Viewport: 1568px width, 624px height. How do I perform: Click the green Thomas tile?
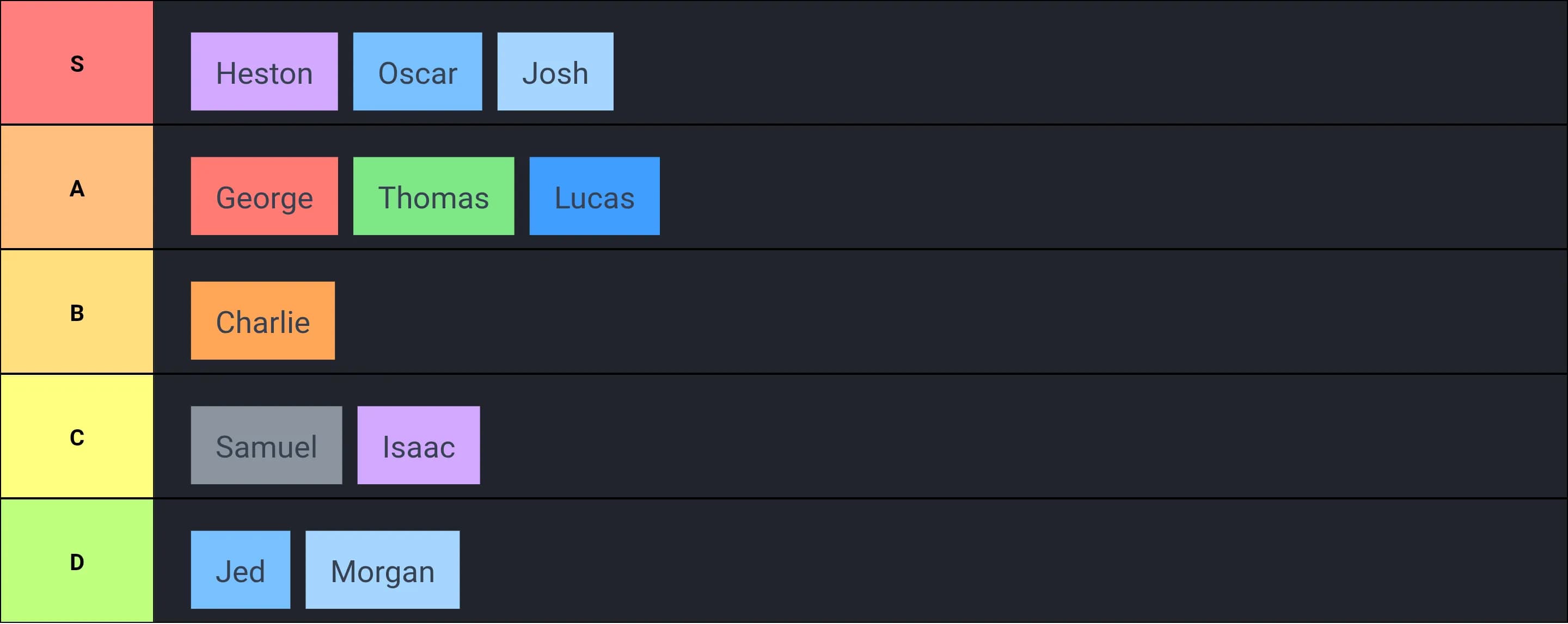point(433,196)
